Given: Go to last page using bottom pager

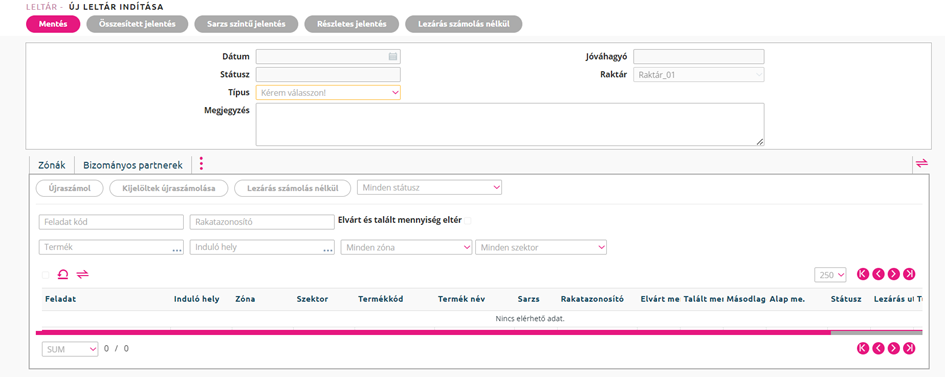Looking at the screenshot, I should pyautogui.click(x=909, y=348).
